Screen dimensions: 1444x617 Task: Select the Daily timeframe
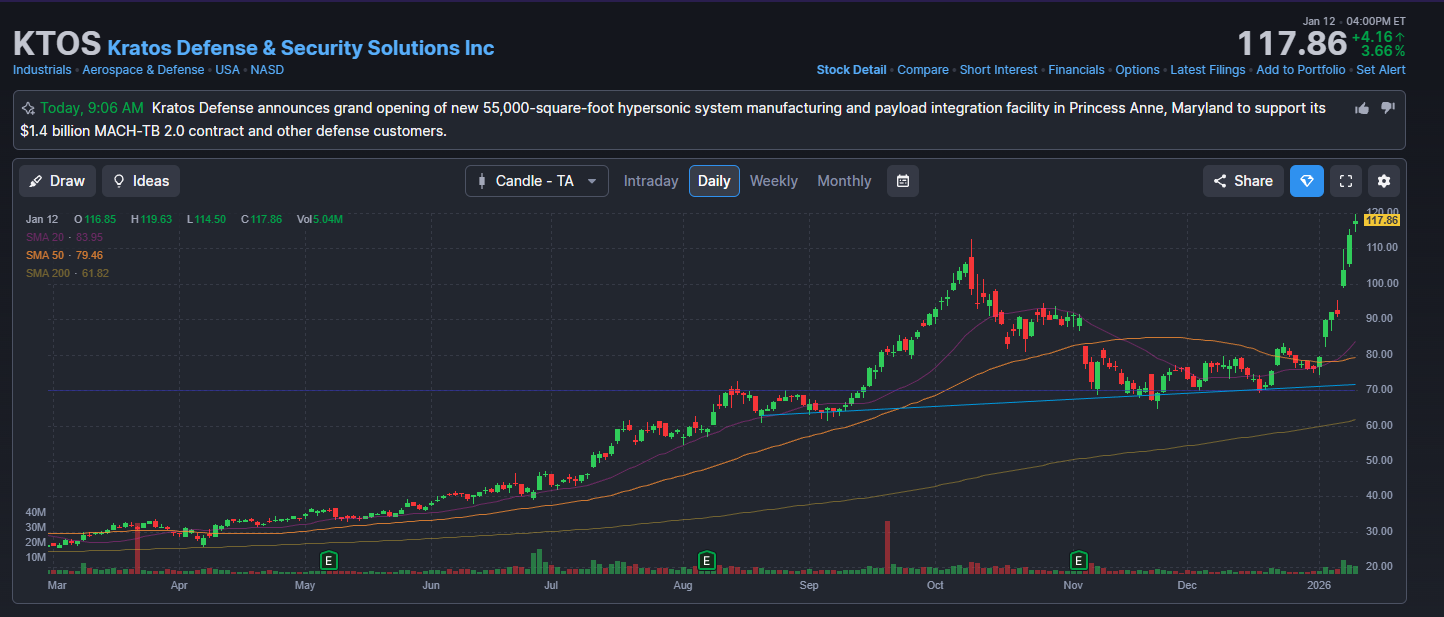pyautogui.click(x=714, y=181)
